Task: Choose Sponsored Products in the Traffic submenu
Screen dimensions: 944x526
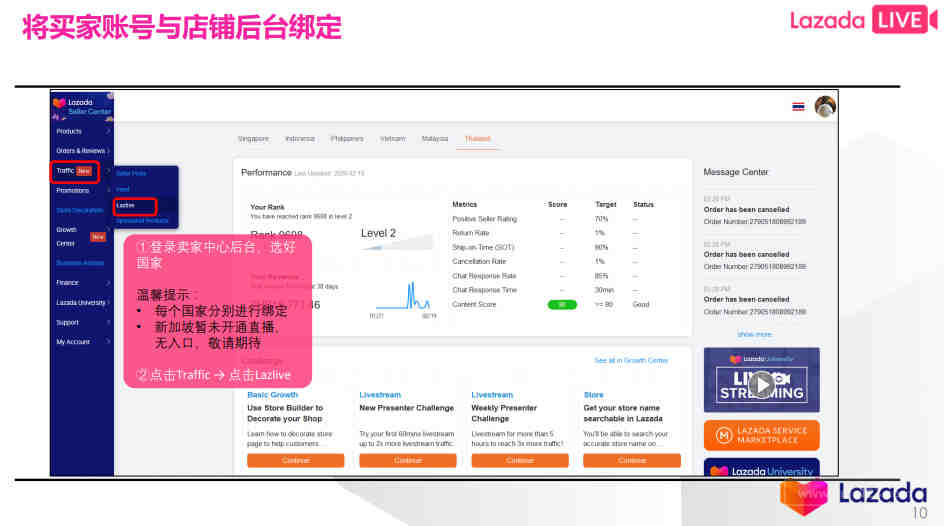Action: pos(142,221)
